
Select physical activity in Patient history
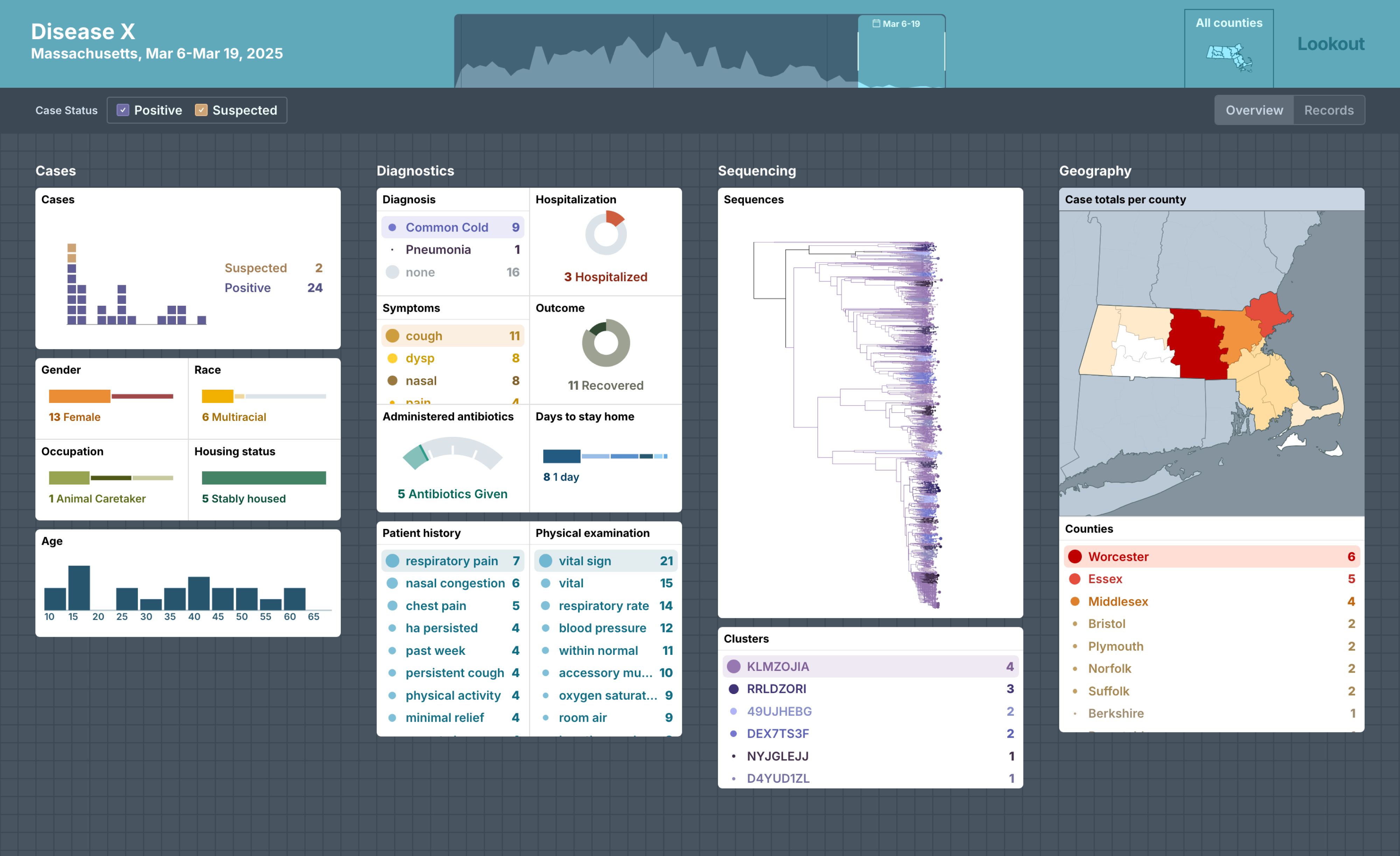click(x=453, y=695)
